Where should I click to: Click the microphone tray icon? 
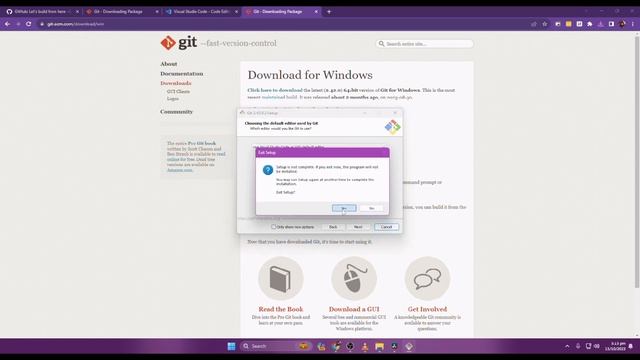point(578,347)
